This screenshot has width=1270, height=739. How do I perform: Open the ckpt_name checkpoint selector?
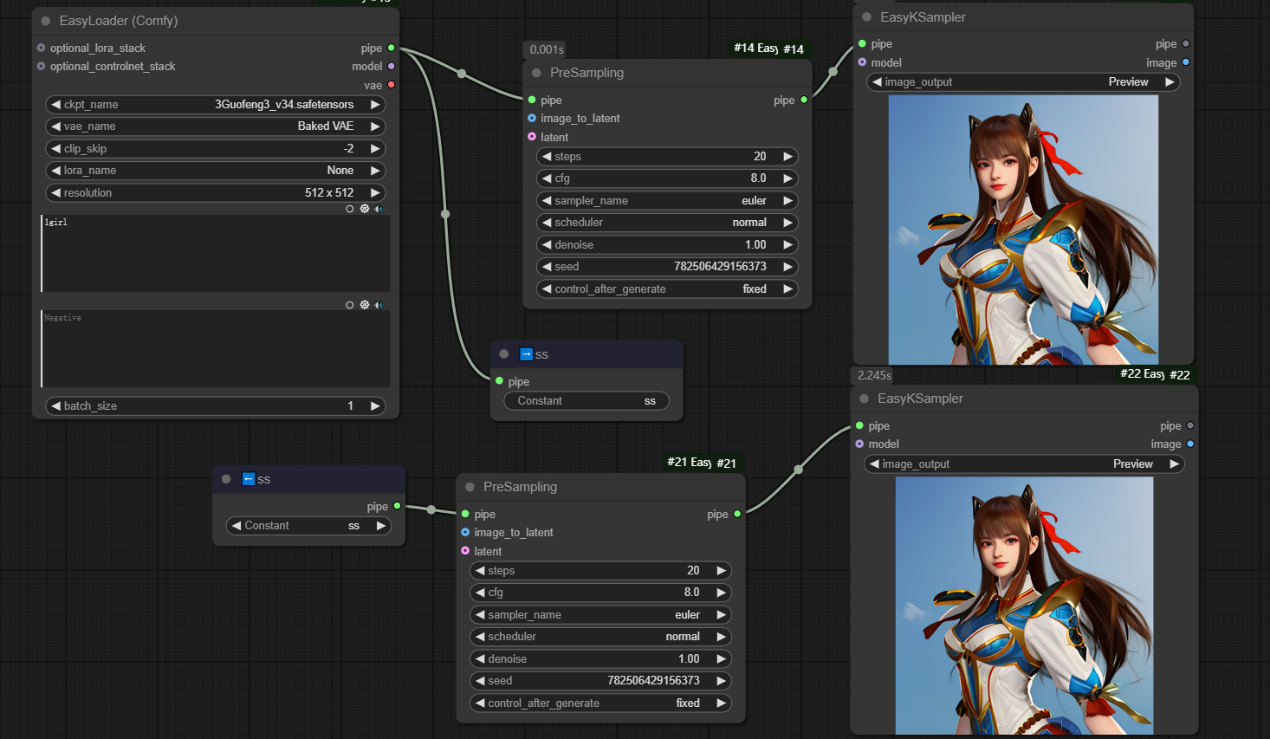pos(215,104)
